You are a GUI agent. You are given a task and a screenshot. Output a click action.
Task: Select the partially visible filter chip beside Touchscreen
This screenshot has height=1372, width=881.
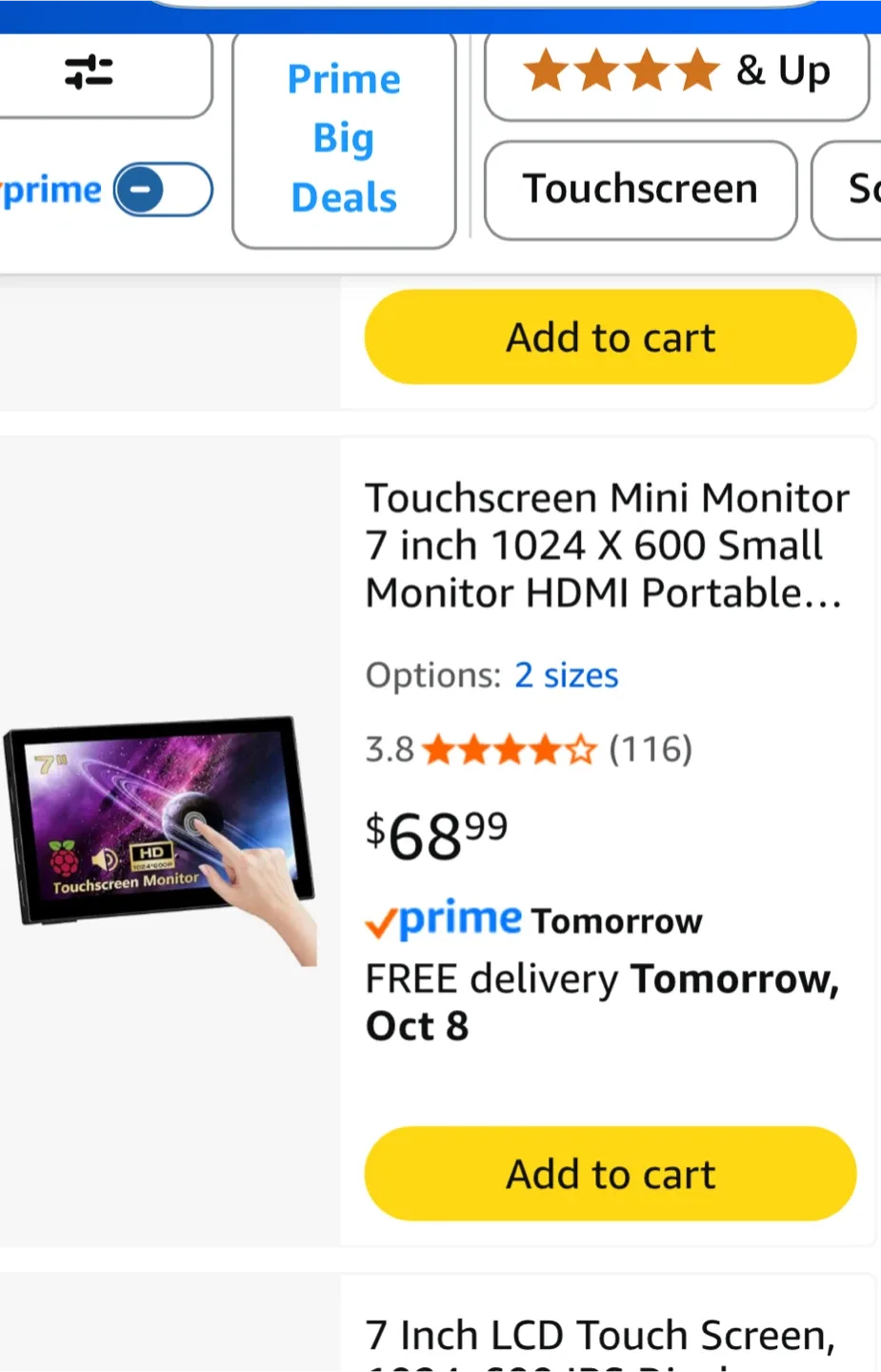(848, 190)
